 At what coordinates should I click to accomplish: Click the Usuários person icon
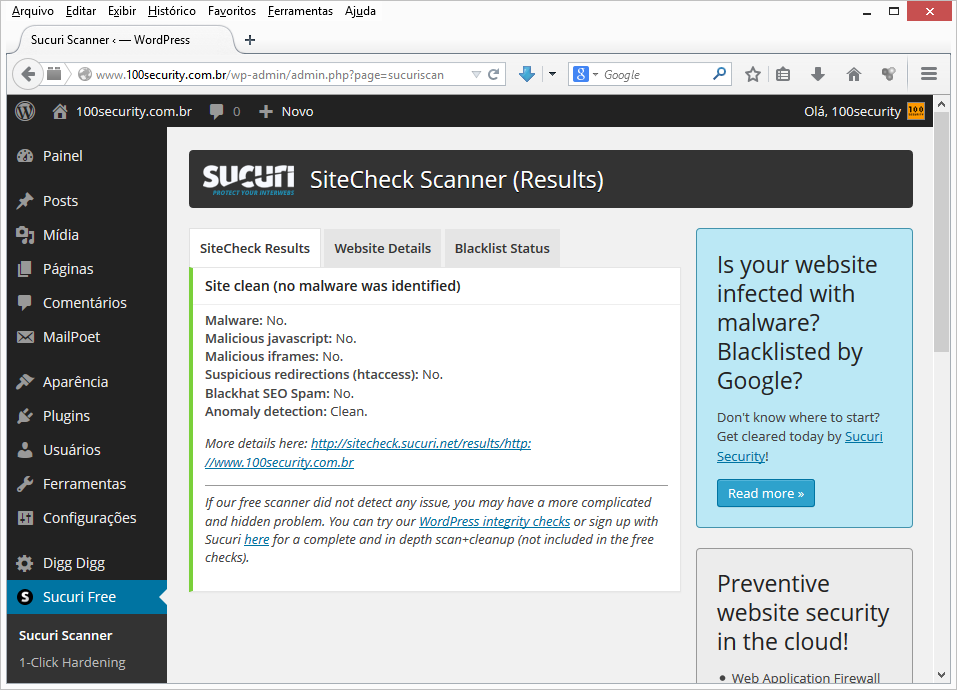pos(25,450)
